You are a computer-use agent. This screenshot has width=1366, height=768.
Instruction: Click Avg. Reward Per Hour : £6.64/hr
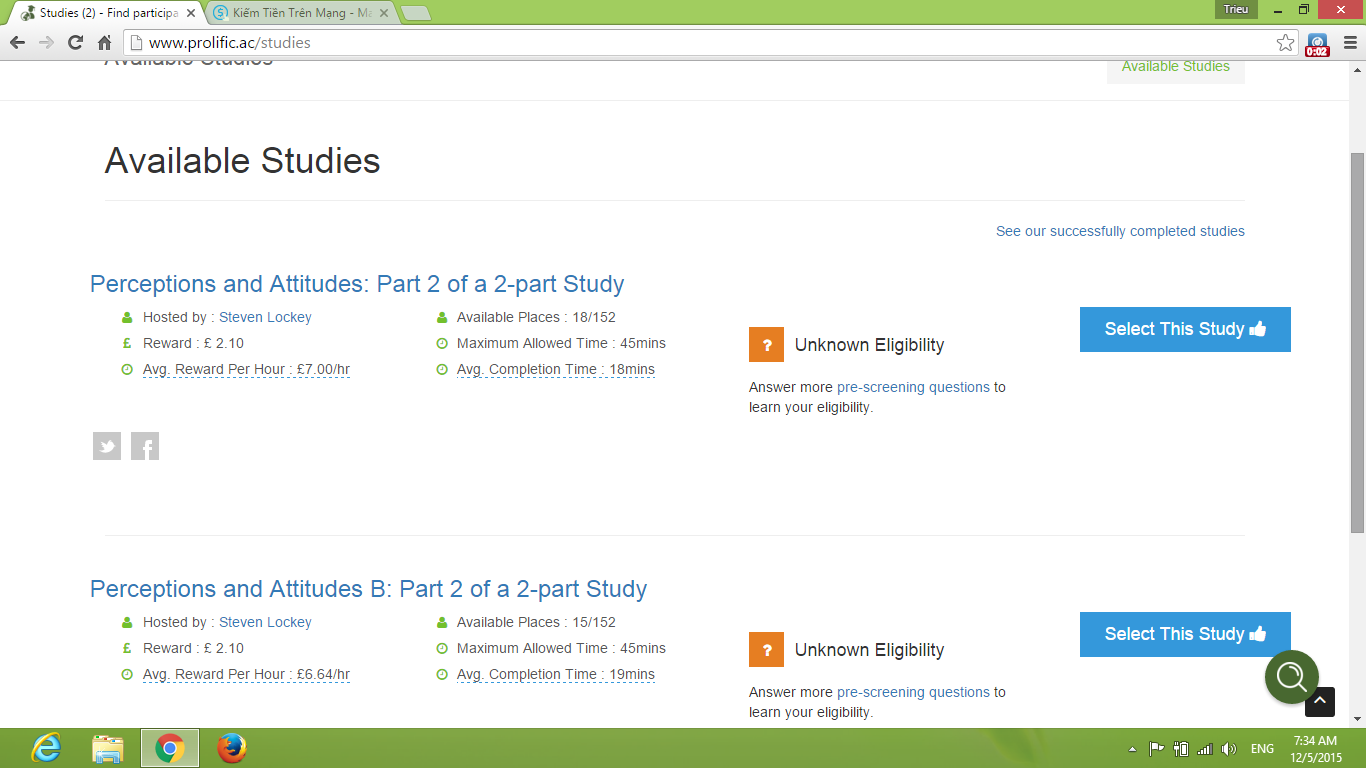246,674
